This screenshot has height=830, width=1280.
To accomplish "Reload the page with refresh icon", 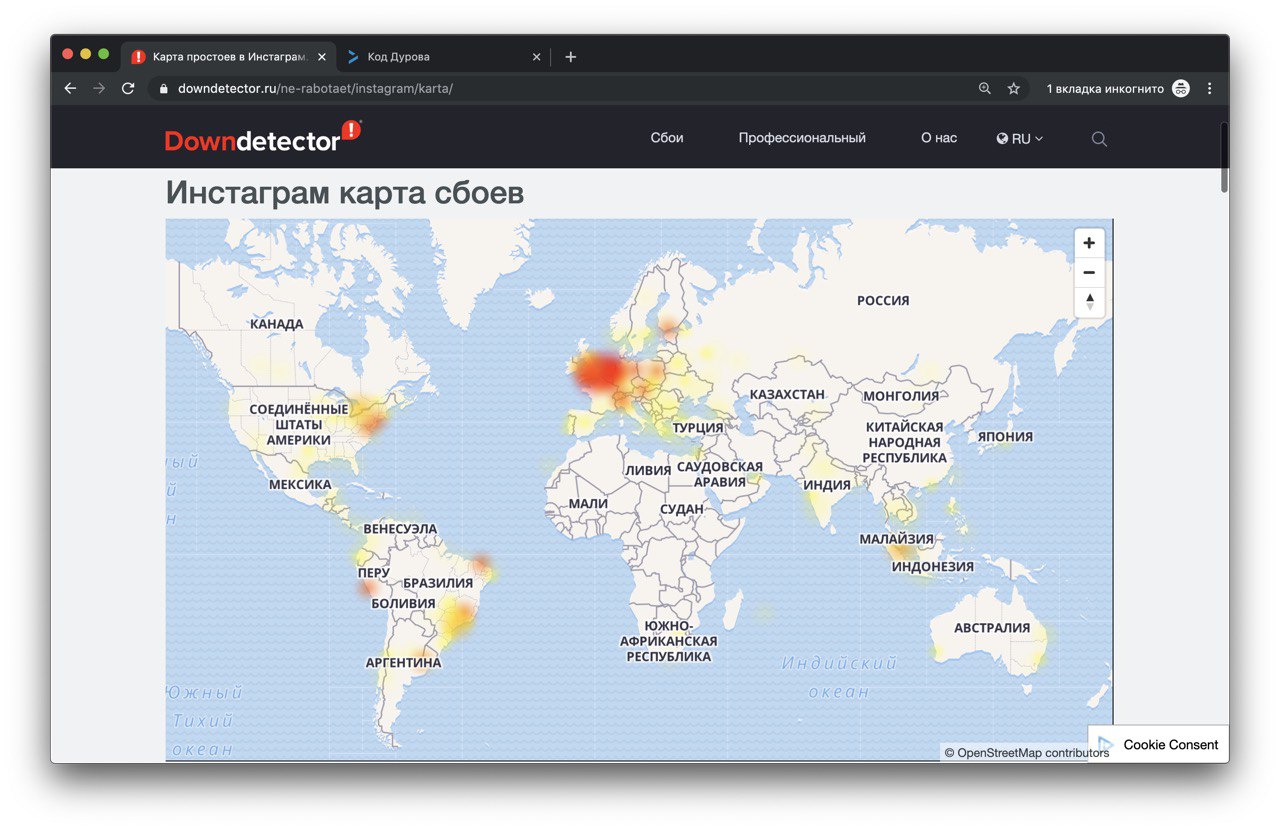I will (128, 88).
